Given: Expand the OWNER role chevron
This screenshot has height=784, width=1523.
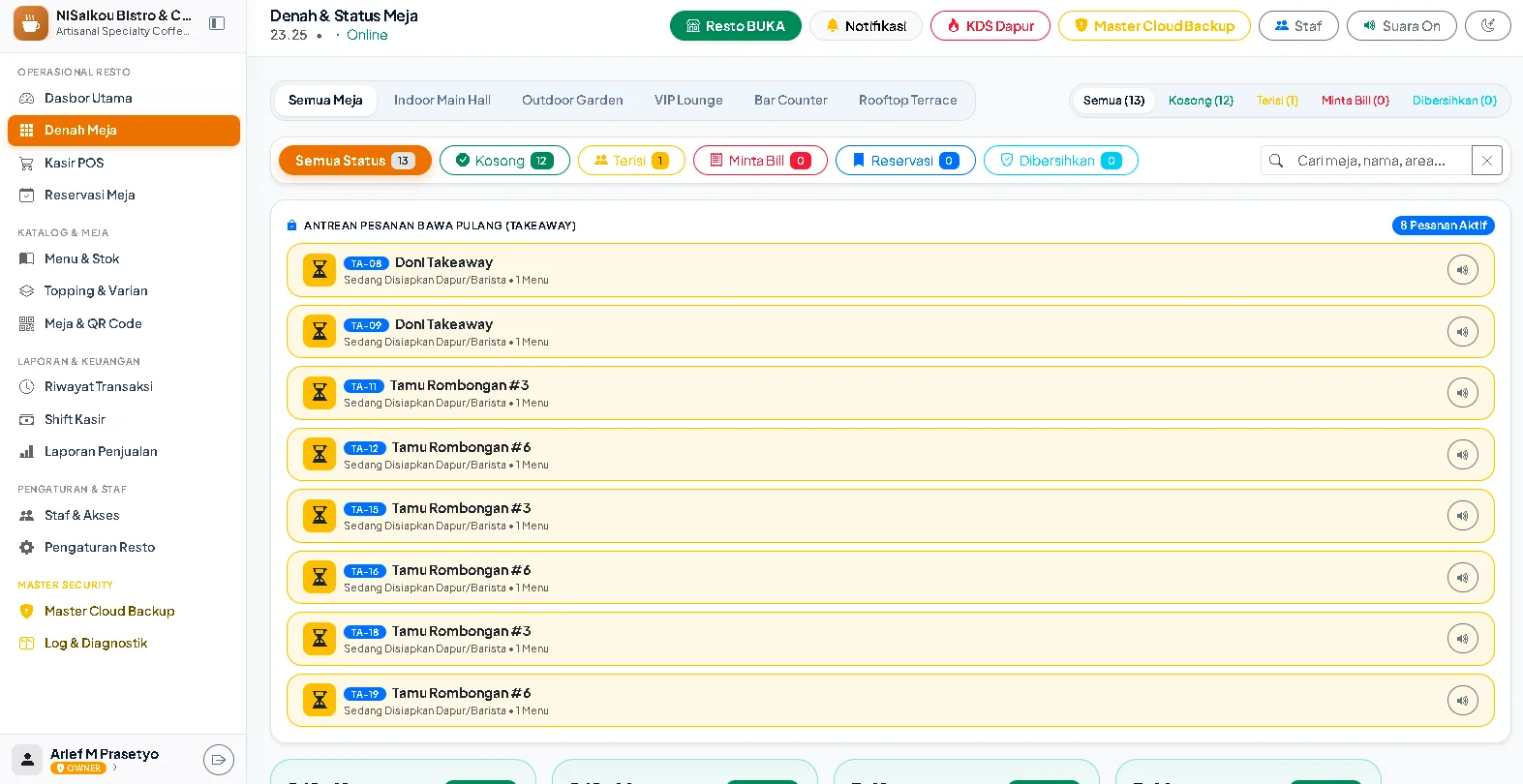Looking at the screenshot, I should pyautogui.click(x=114, y=769).
